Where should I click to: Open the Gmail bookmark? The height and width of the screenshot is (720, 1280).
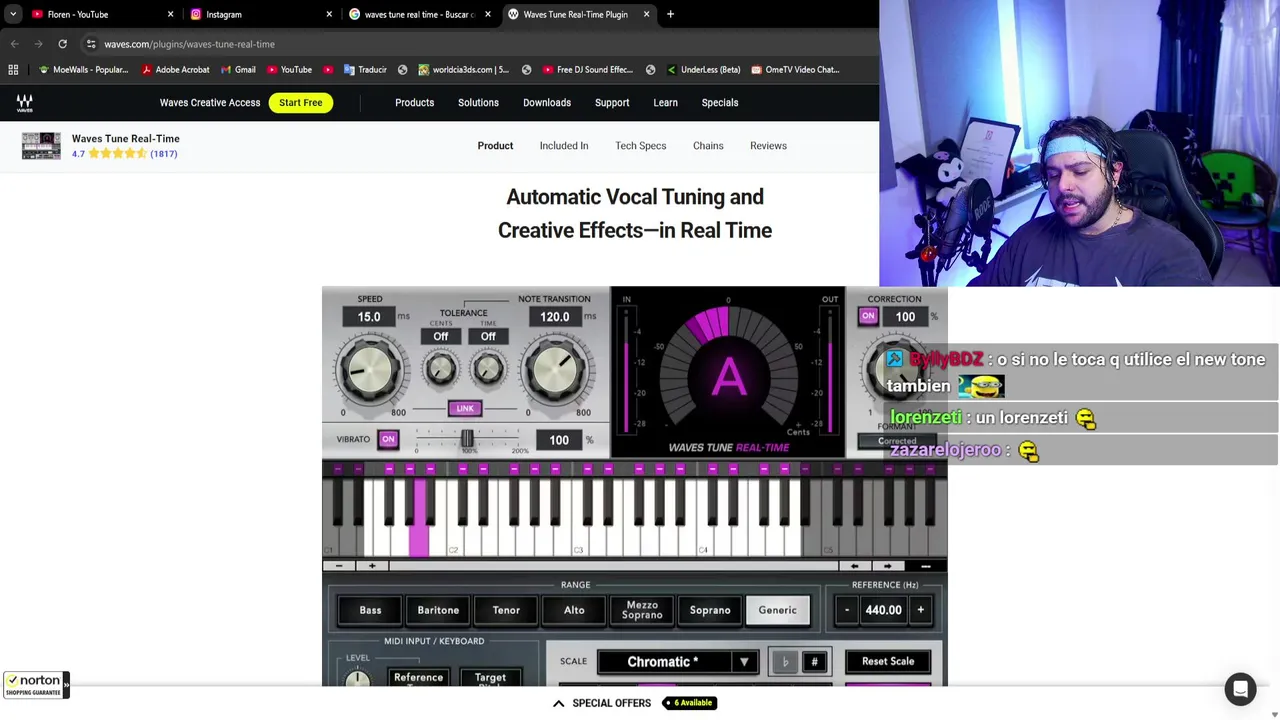tap(237, 70)
